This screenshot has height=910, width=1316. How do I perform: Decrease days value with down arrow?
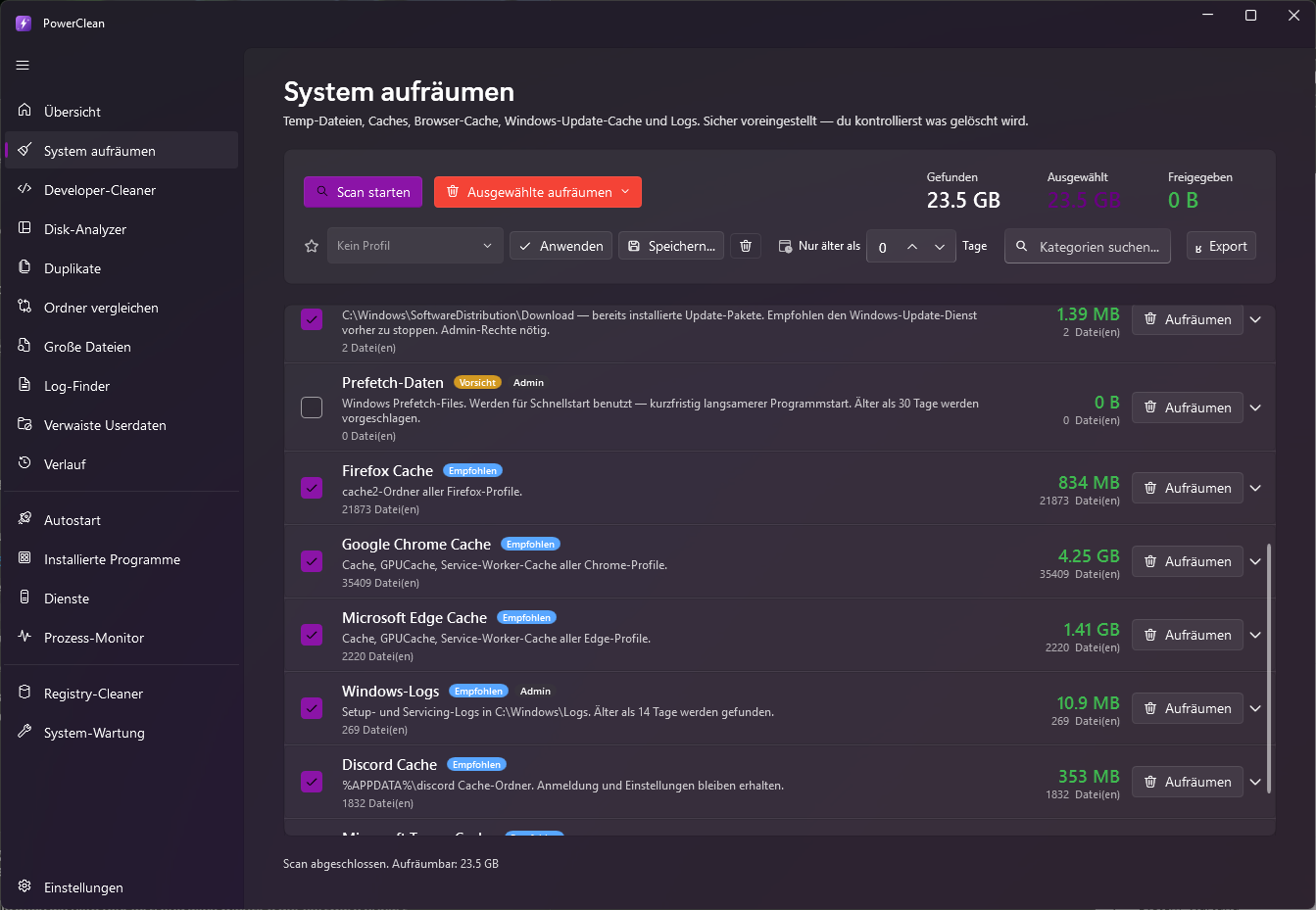(940, 247)
